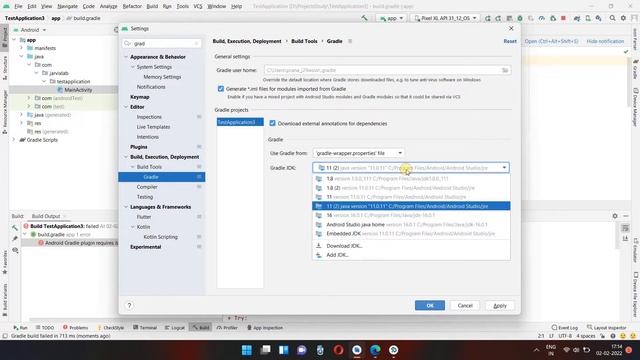Select Keymap in settings tree
640x360 pixels.
[x=140, y=97]
